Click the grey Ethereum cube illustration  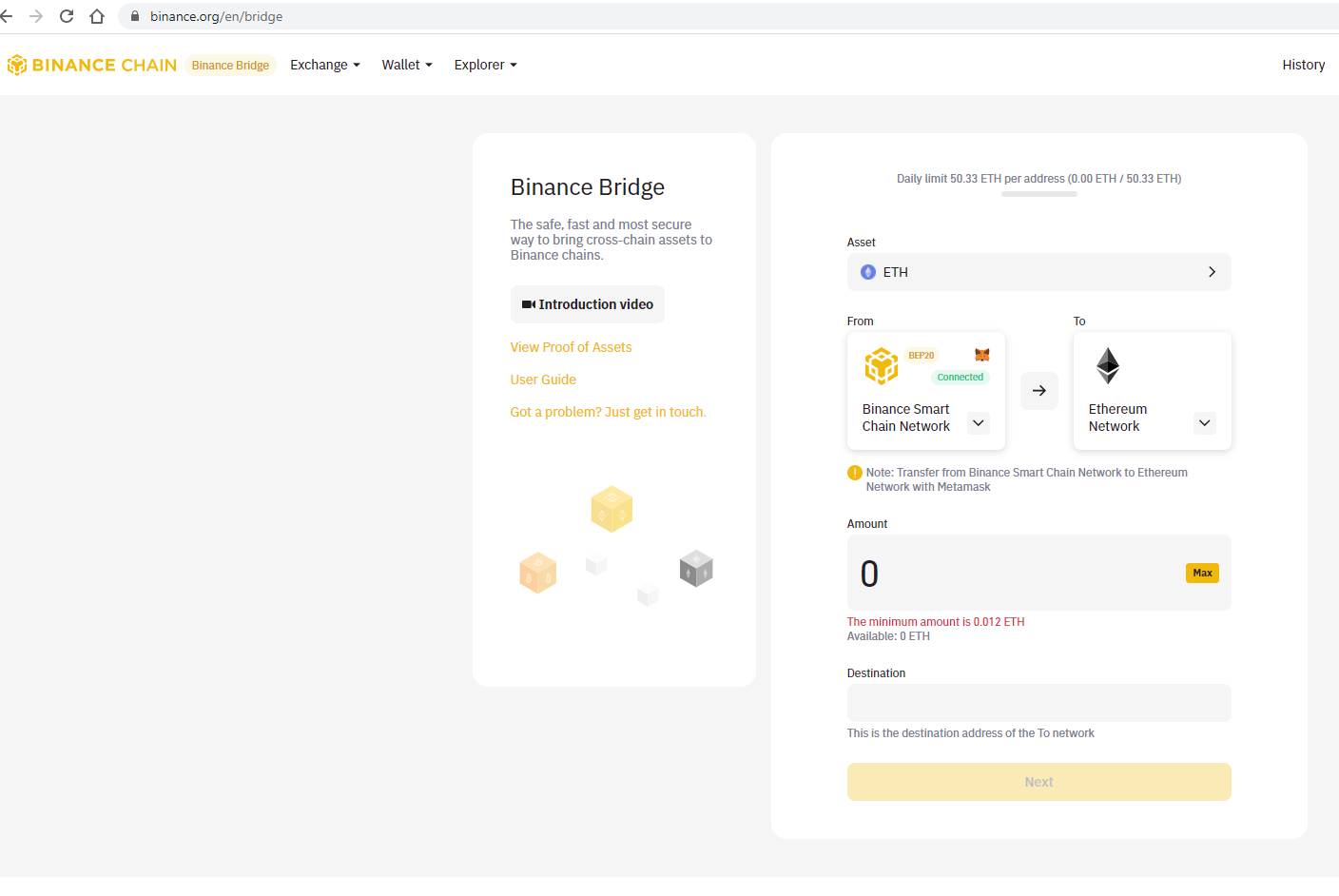pyautogui.click(x=696, y=569)
